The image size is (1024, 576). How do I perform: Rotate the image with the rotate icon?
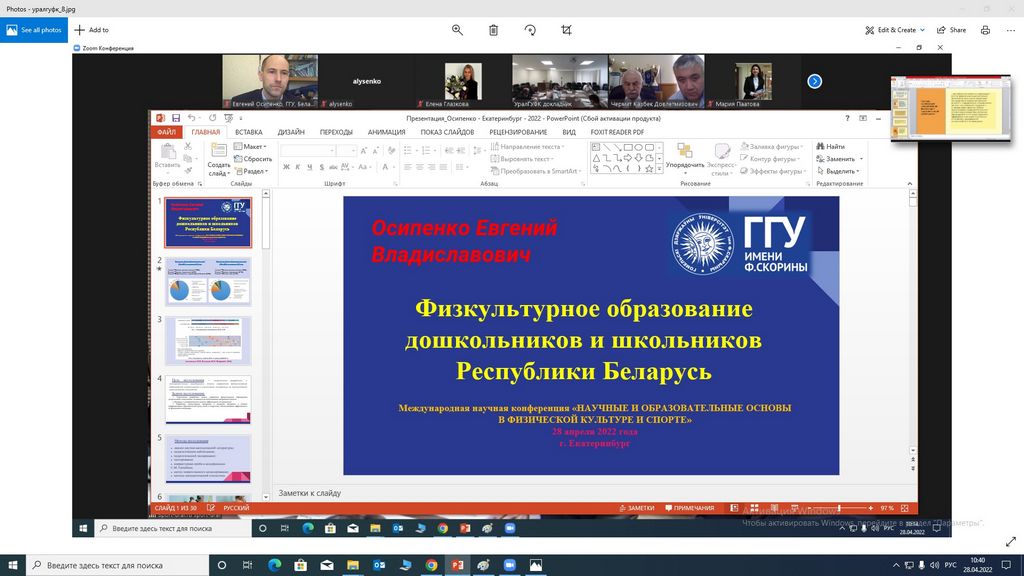(x=530, y=30)
